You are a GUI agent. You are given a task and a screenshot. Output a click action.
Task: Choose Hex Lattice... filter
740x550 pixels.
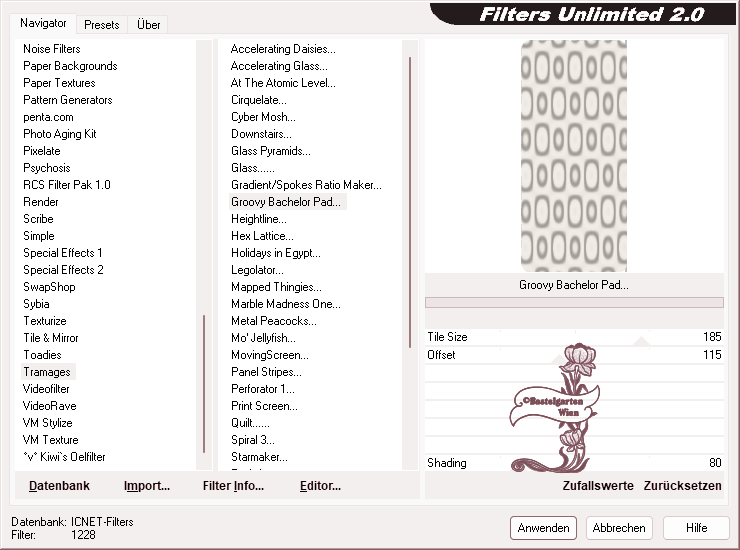tap(262, 236)
